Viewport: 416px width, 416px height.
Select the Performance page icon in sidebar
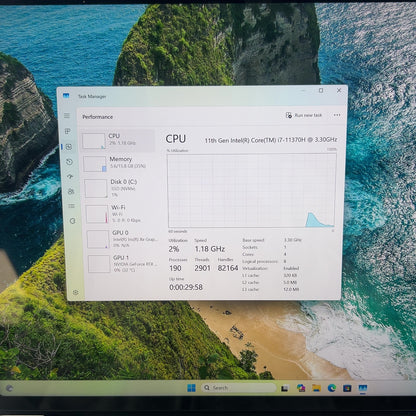point(69,147)
